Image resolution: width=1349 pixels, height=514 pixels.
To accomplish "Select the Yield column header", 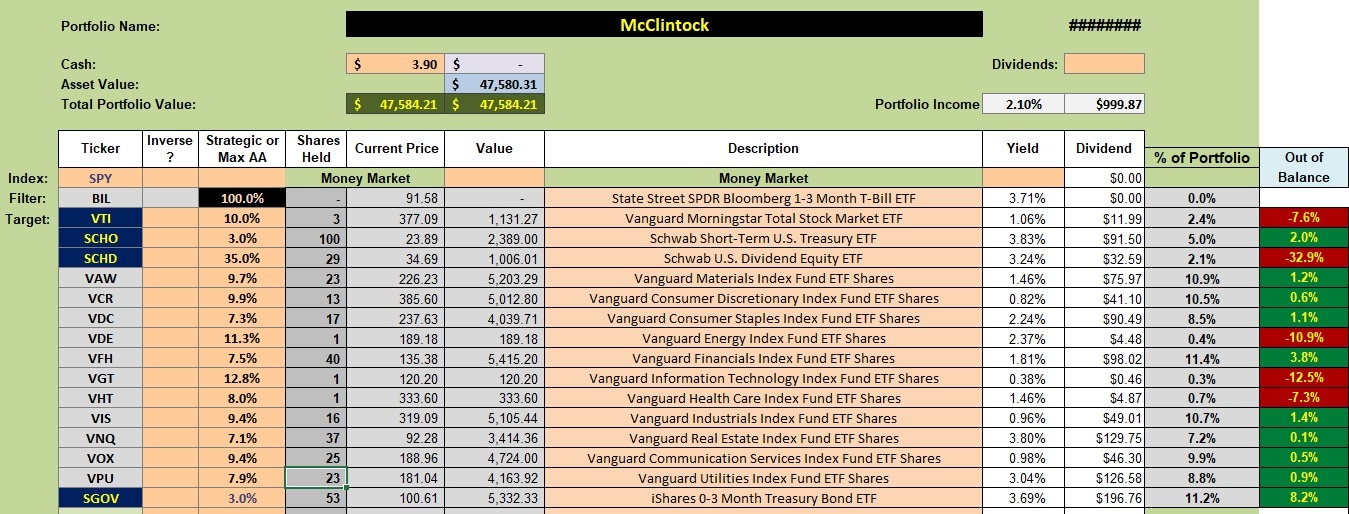I will click(1023, 148).
